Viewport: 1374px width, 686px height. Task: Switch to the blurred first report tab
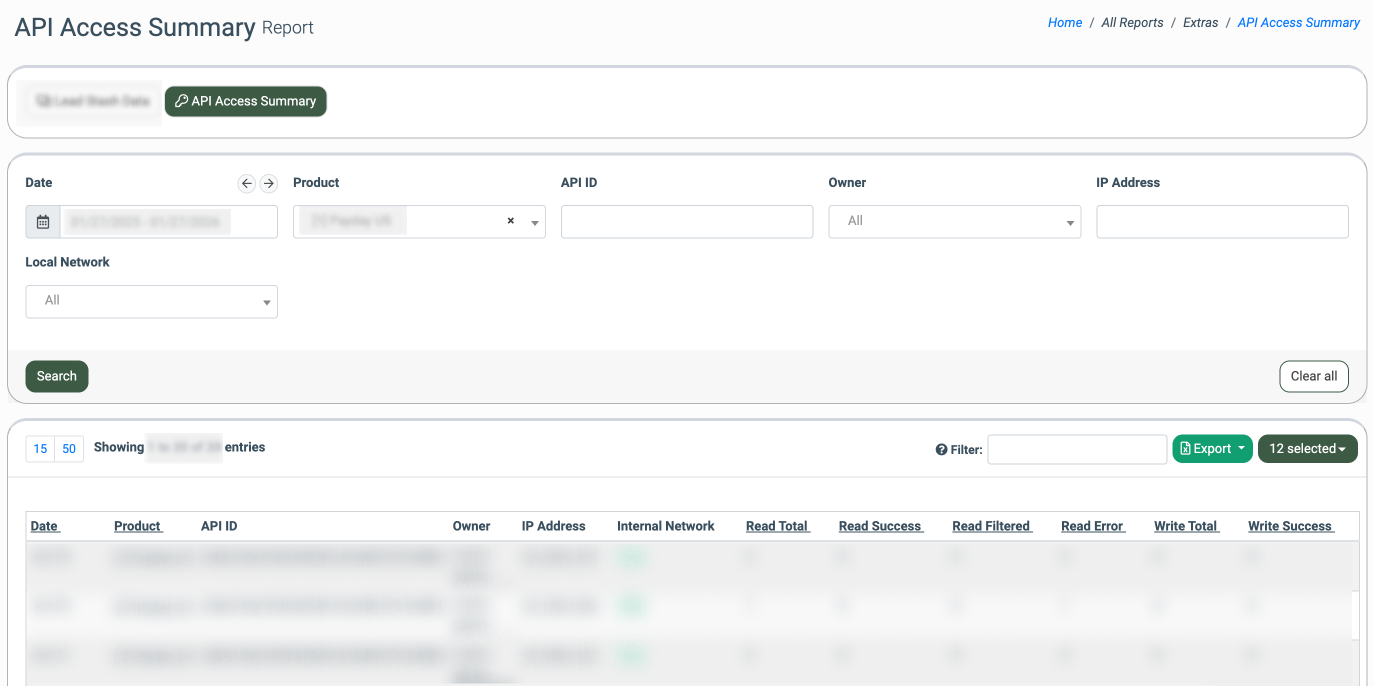click(91, 101)
